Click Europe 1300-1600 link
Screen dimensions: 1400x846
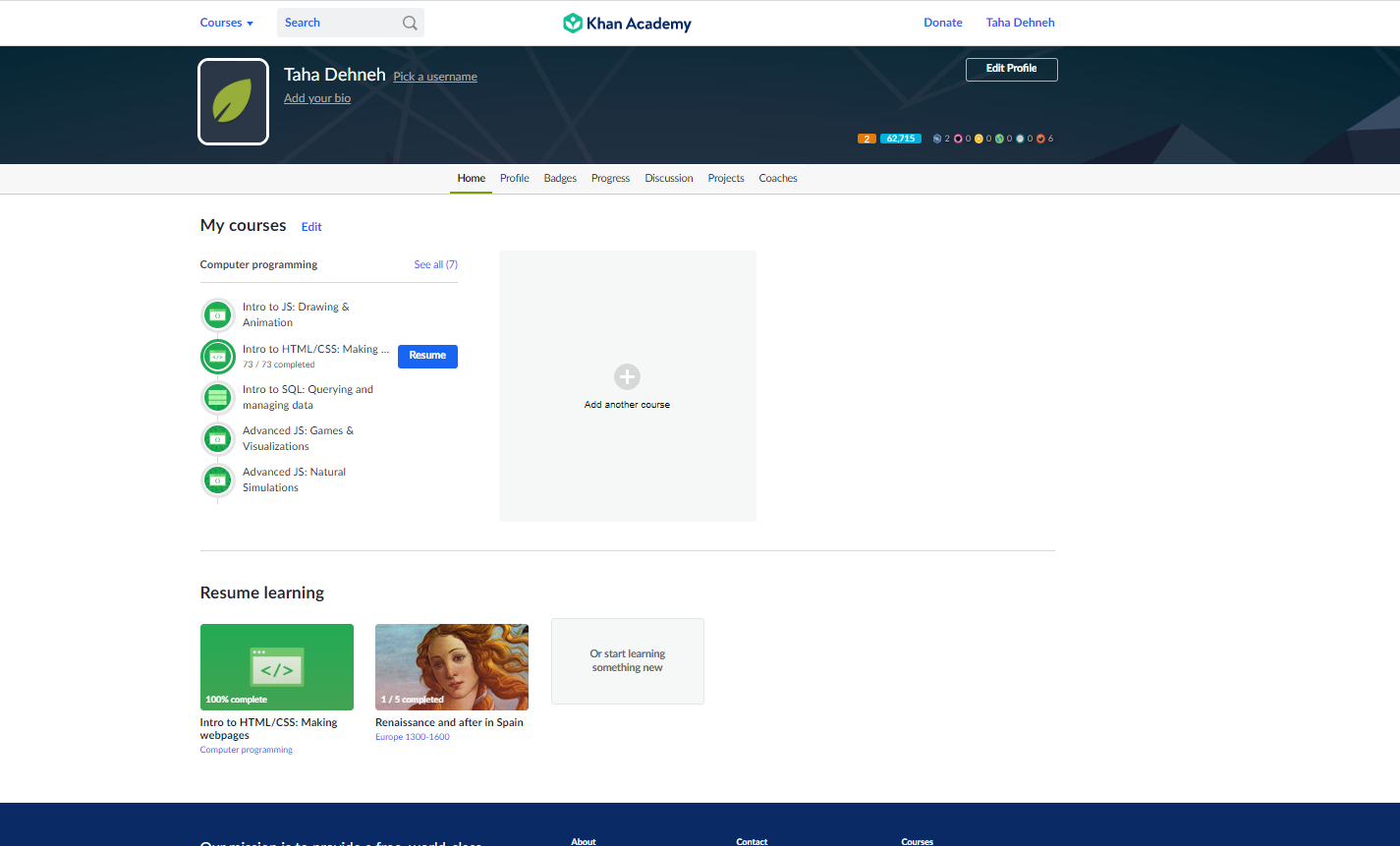tap(413, 737)
